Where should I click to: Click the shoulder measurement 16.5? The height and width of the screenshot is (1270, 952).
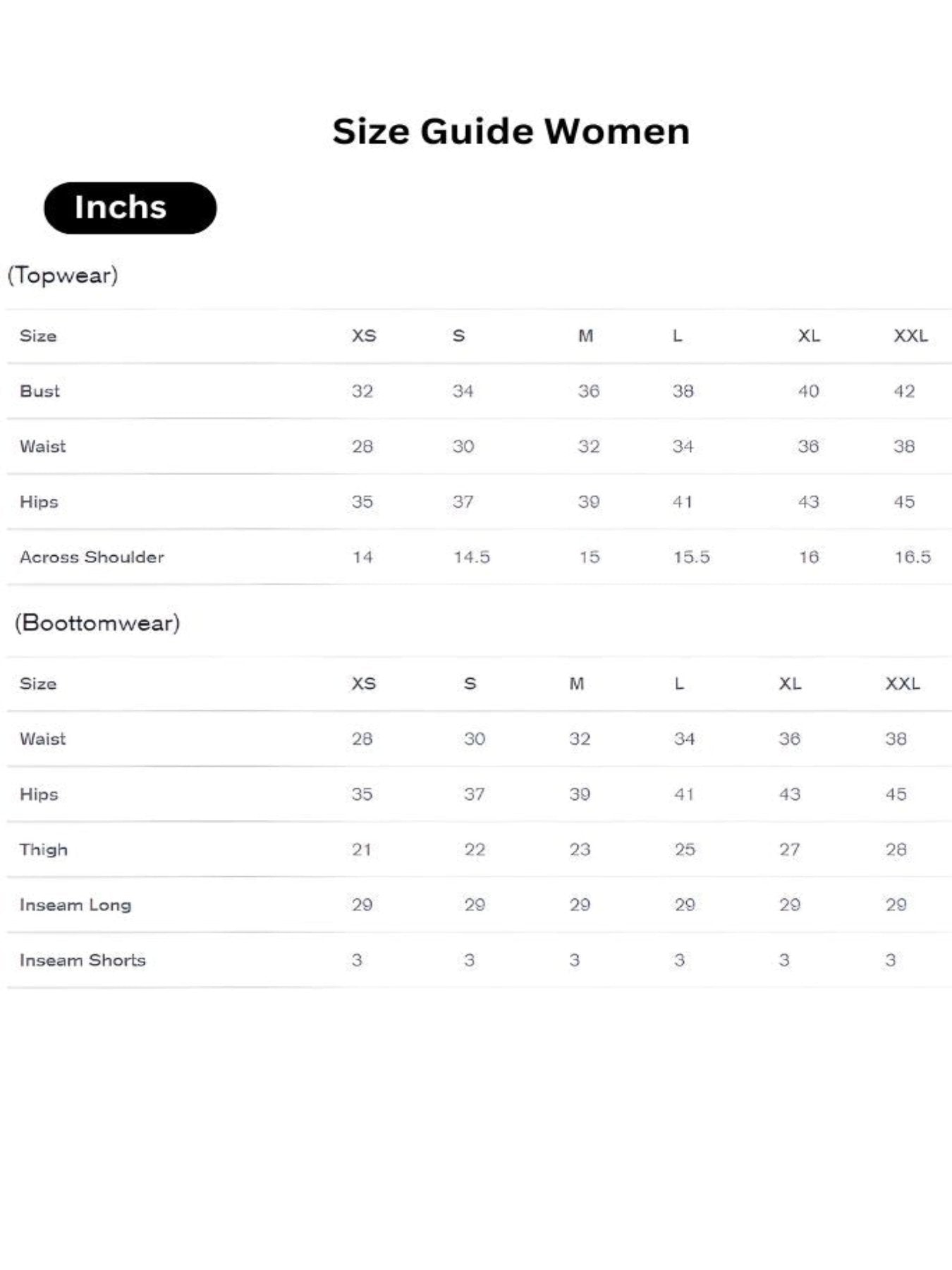tap(913, 557)
